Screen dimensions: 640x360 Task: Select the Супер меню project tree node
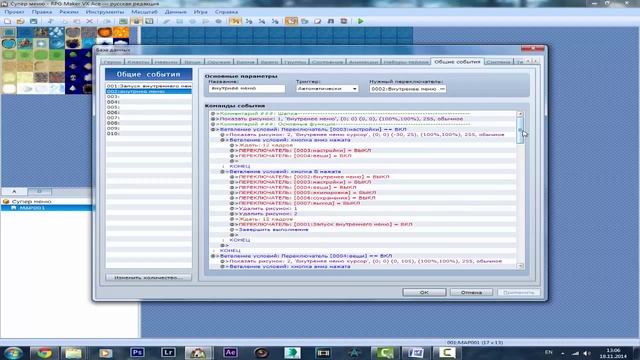coord(31,201)
